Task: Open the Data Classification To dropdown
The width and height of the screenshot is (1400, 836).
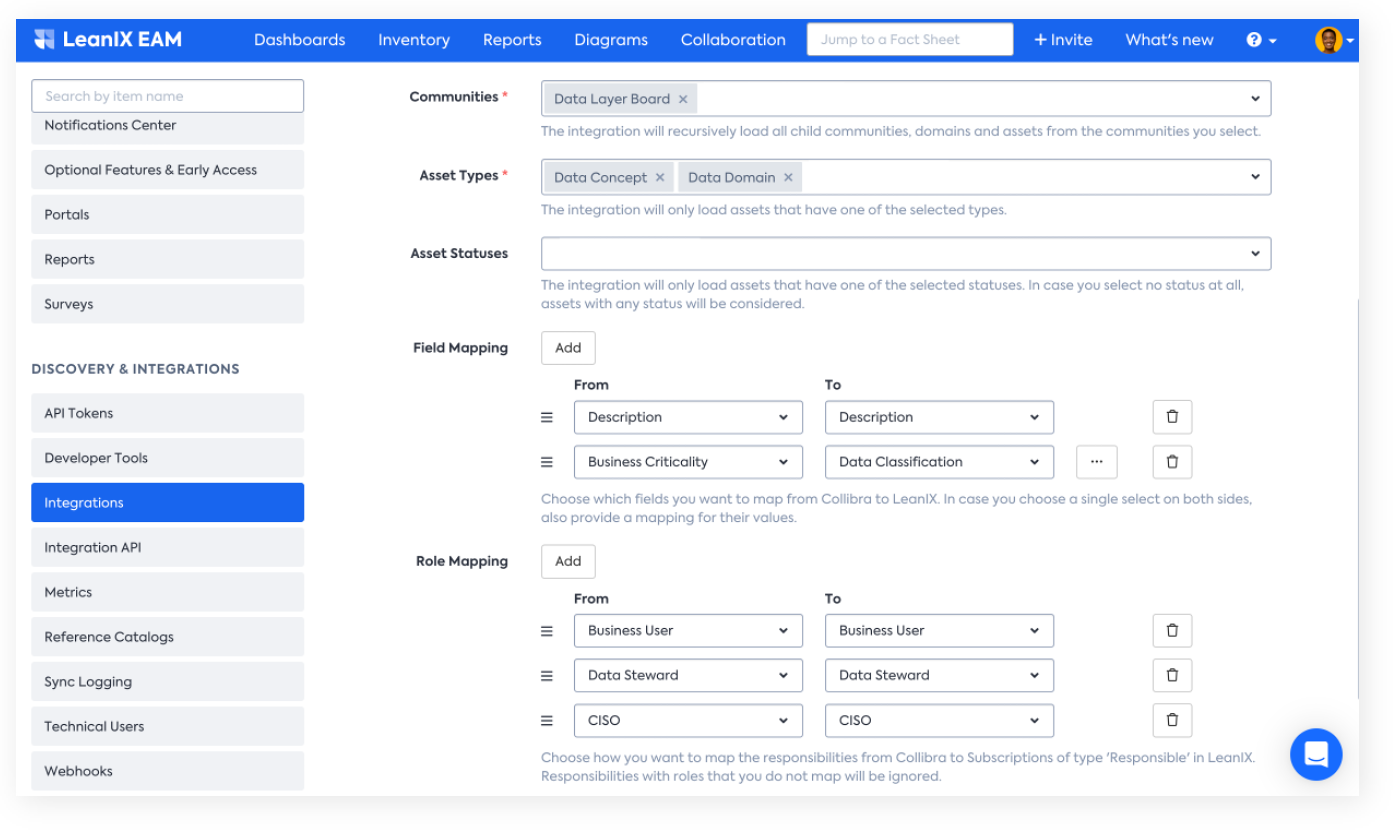Action: click(x=939, y=462)
